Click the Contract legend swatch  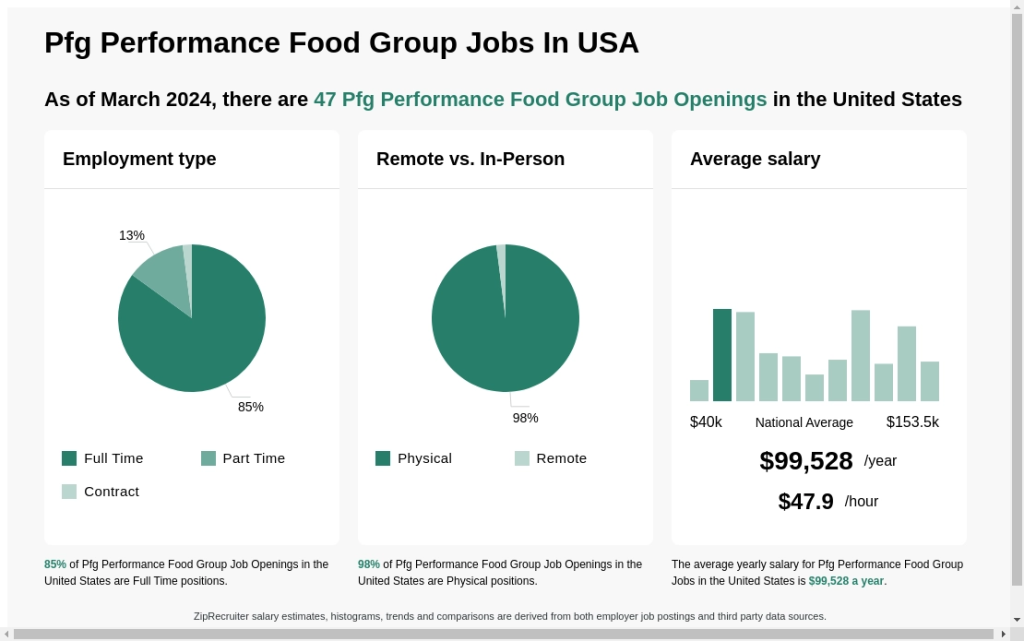click(69, 492)
